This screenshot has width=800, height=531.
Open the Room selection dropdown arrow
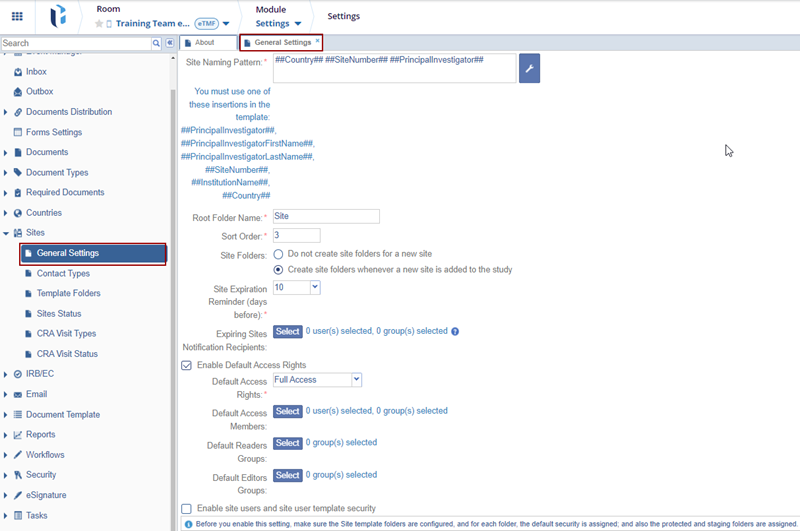[x=226, y=23]
